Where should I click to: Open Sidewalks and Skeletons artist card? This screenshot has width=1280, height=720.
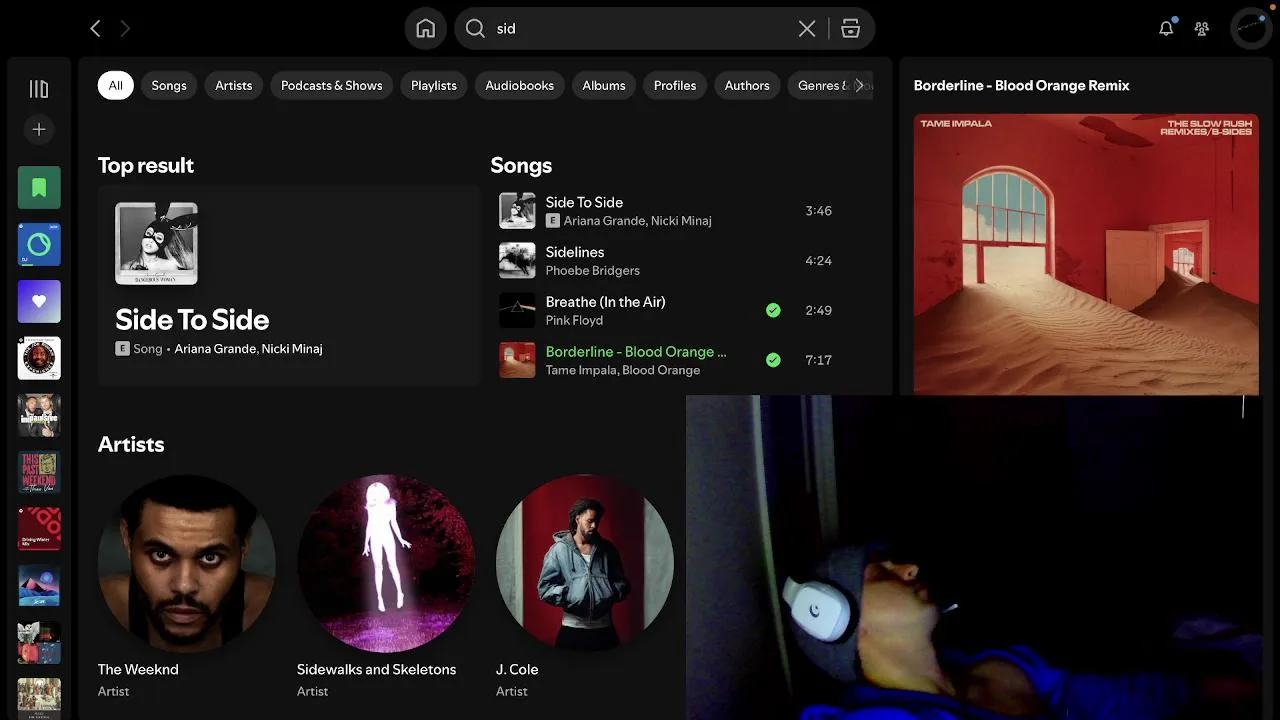click(386, 586)
